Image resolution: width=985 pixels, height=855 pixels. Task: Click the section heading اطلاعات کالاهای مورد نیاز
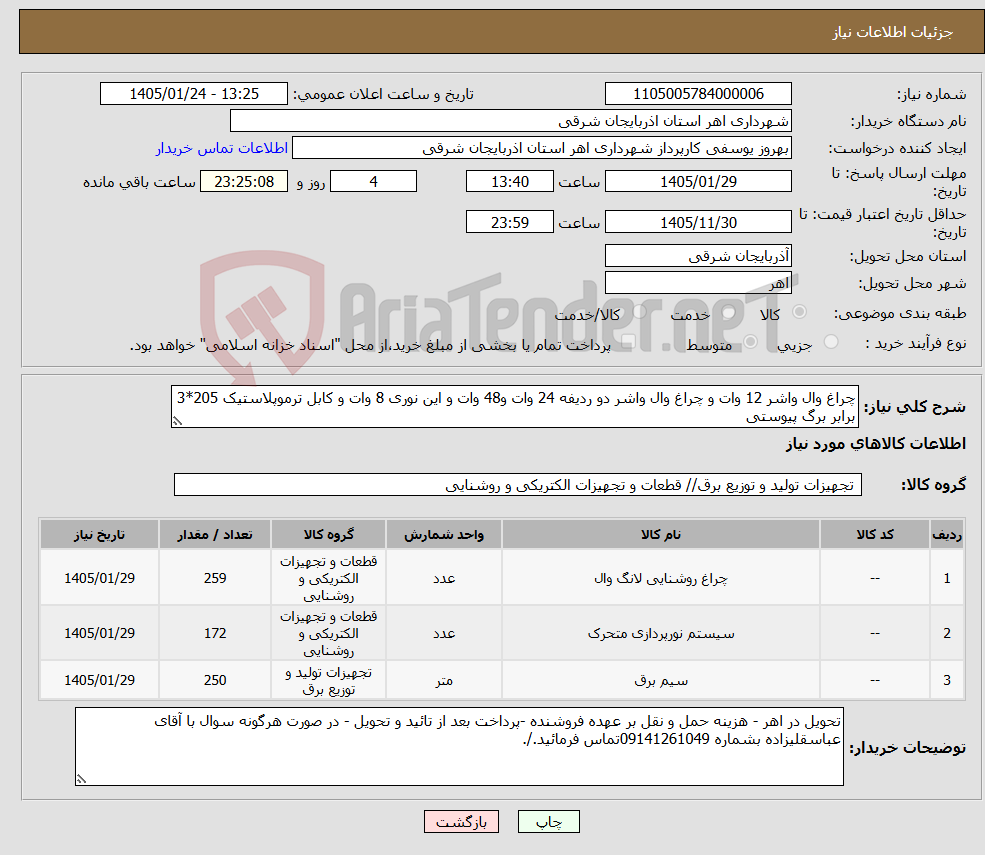coord(876,444)
